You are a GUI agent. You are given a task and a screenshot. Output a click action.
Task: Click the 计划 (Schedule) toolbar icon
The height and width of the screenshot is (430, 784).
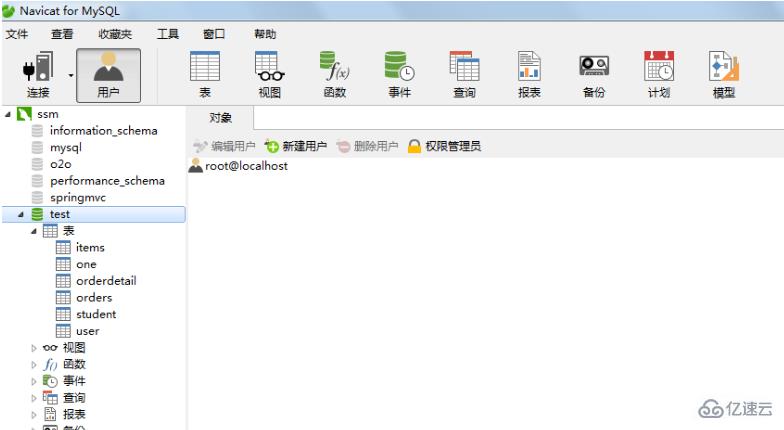click(x=658, y=74)
